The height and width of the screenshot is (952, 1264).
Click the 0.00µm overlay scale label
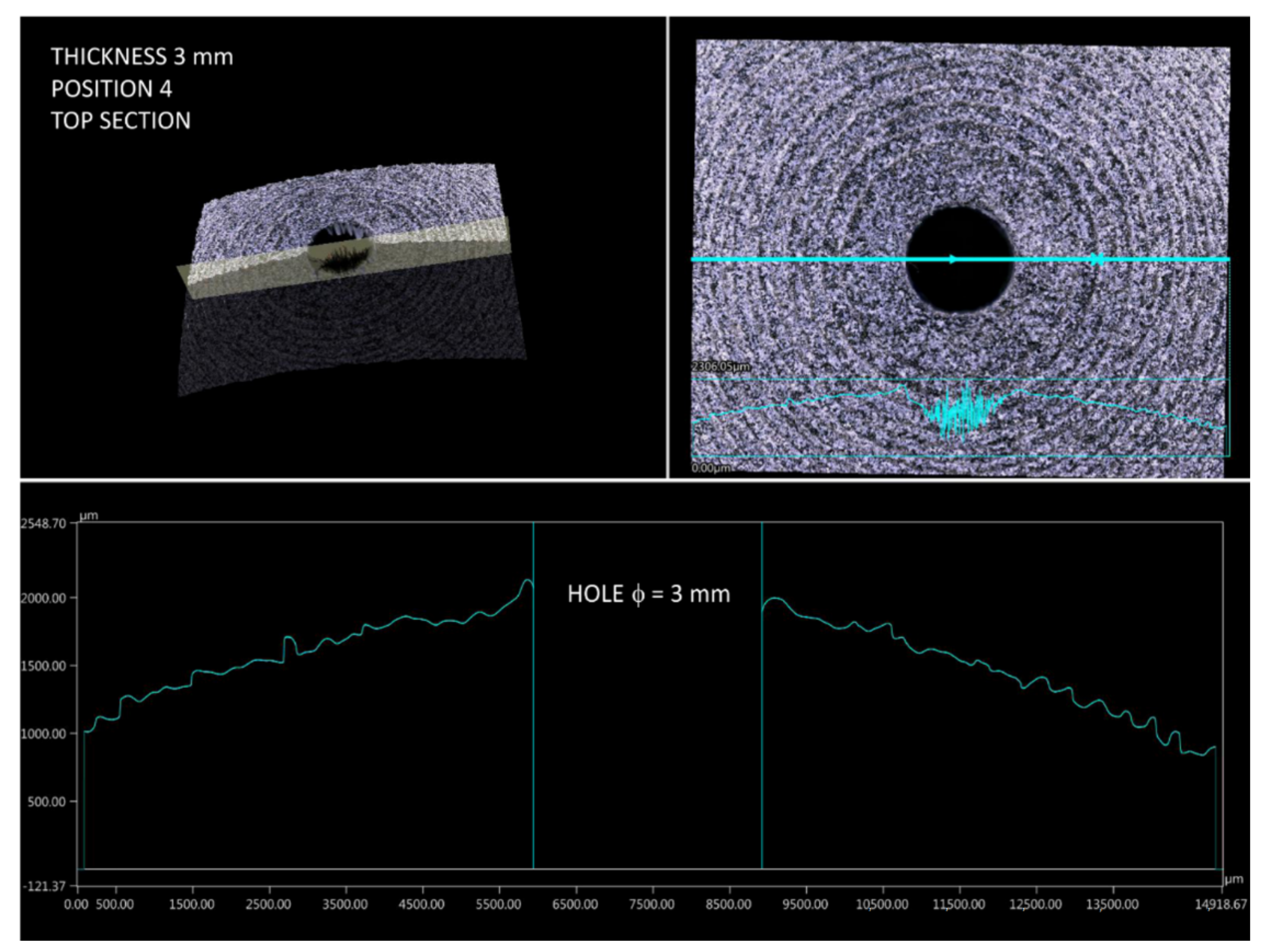tap(712, 469)
